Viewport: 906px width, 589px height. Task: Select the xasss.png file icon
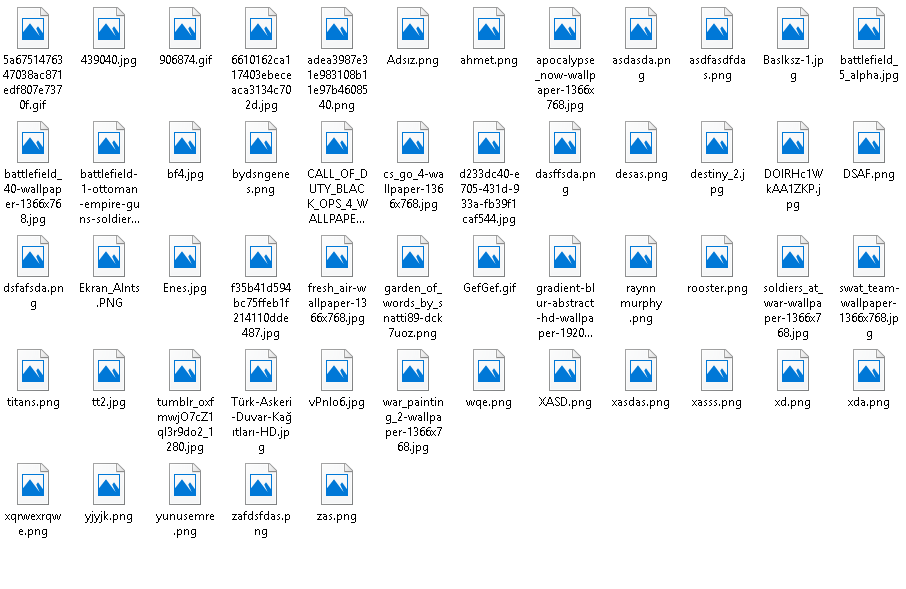pos(716,371)
